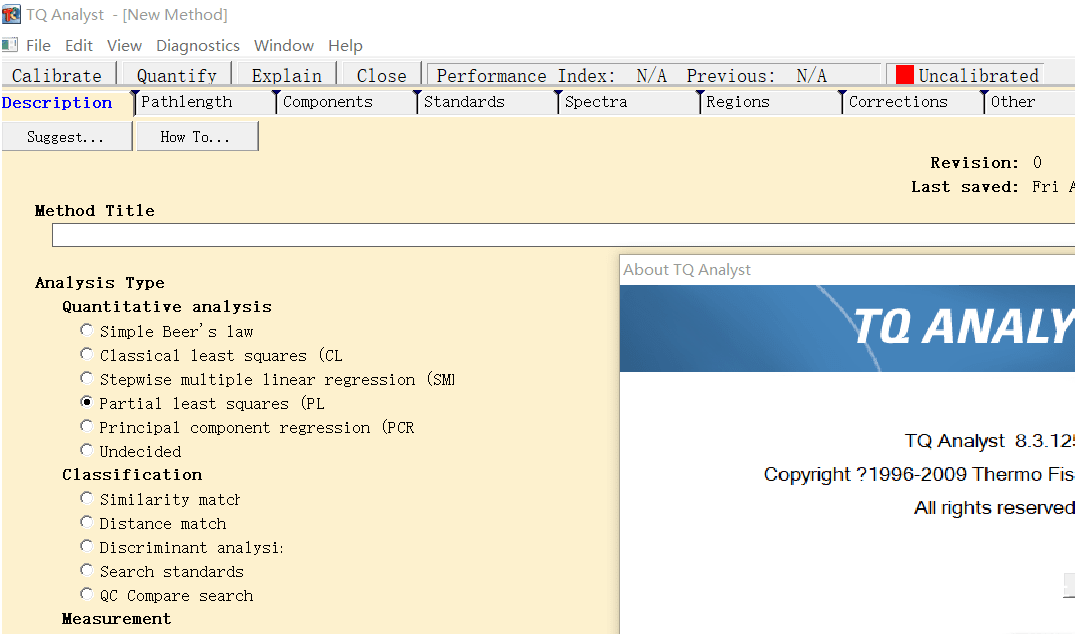The image size is (1075, 634).
Task: Click the How To... button
Action: click(197, 136)
